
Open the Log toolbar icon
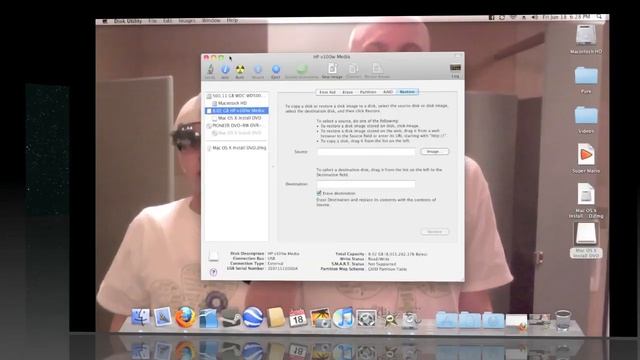click(x=455, y=71)
